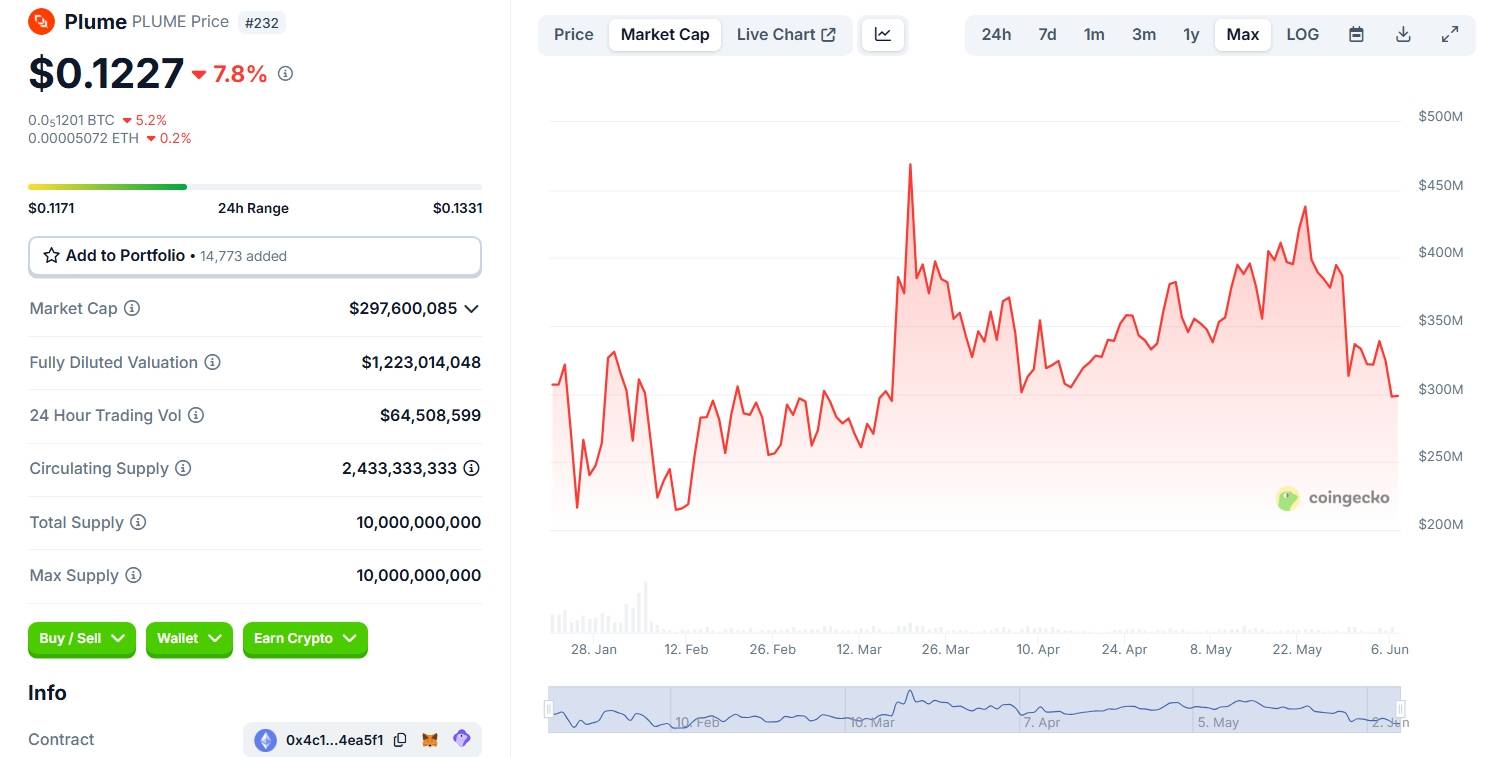Click the $0.1331 range high value
Viewport: 1488px width, 757px height.
tap(457, 208)
